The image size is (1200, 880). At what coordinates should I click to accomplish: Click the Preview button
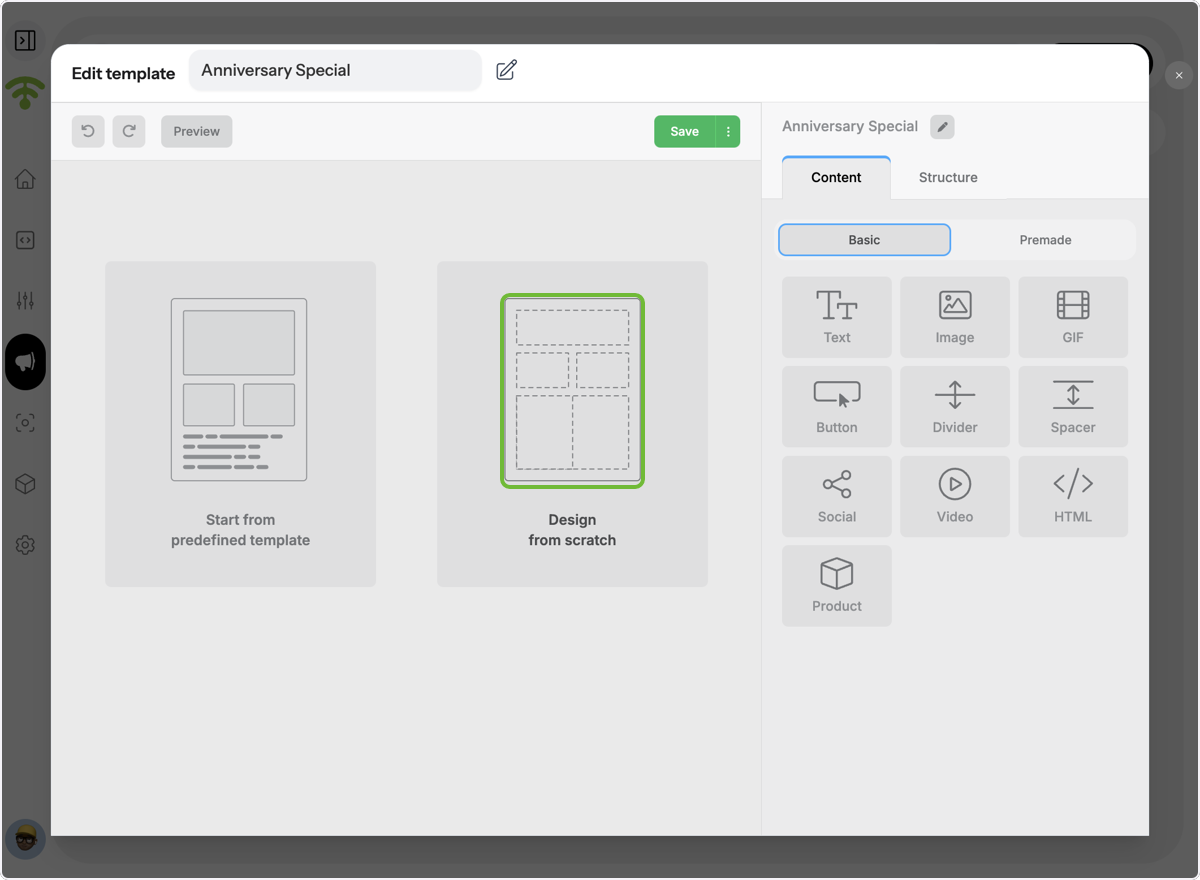pos(197,131)
